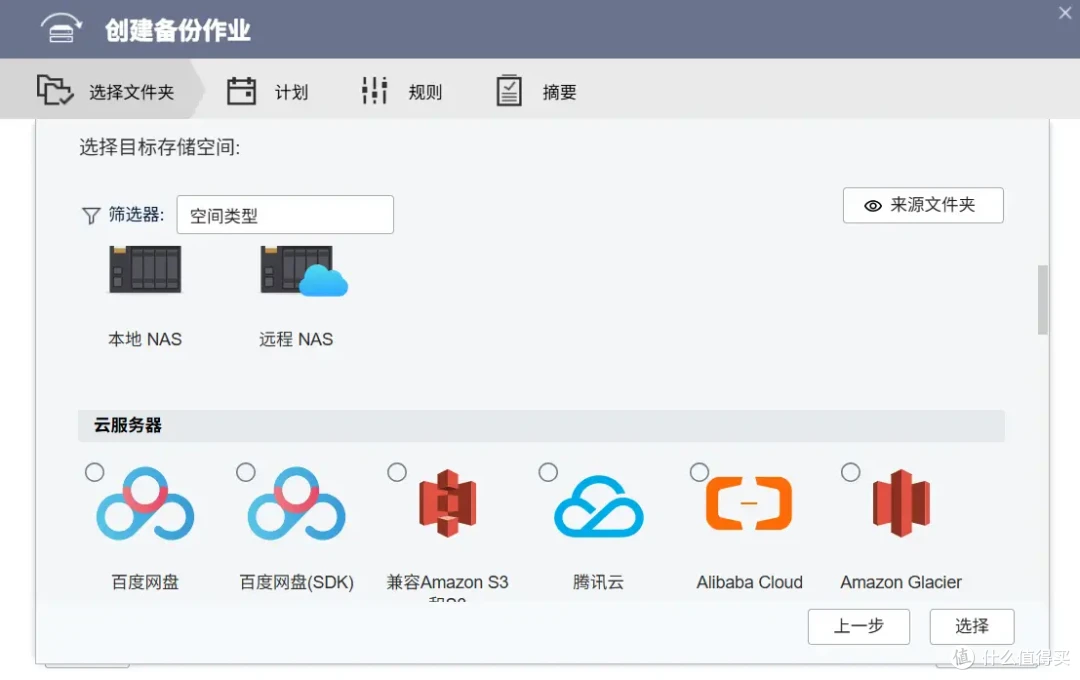Click the 远程 NAS label
This screenshot has width=1080, height=680.
296,339
